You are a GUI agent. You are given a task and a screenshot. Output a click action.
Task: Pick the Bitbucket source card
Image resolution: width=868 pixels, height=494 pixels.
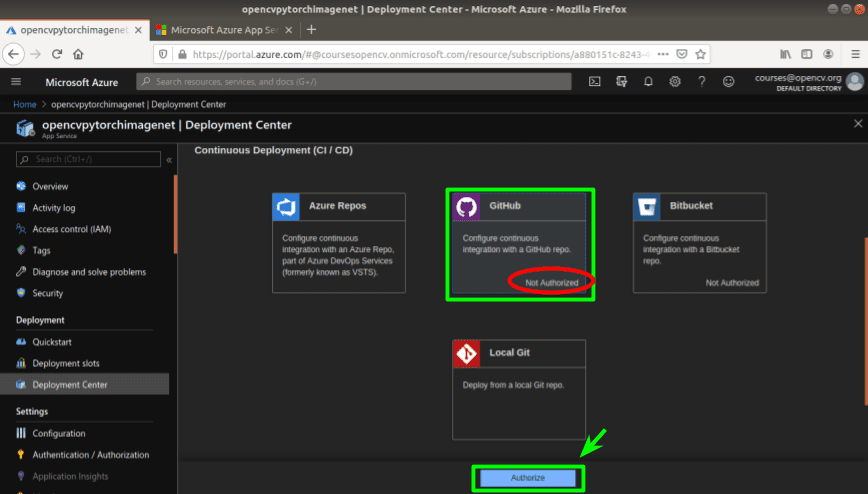[x=700, y=243]
